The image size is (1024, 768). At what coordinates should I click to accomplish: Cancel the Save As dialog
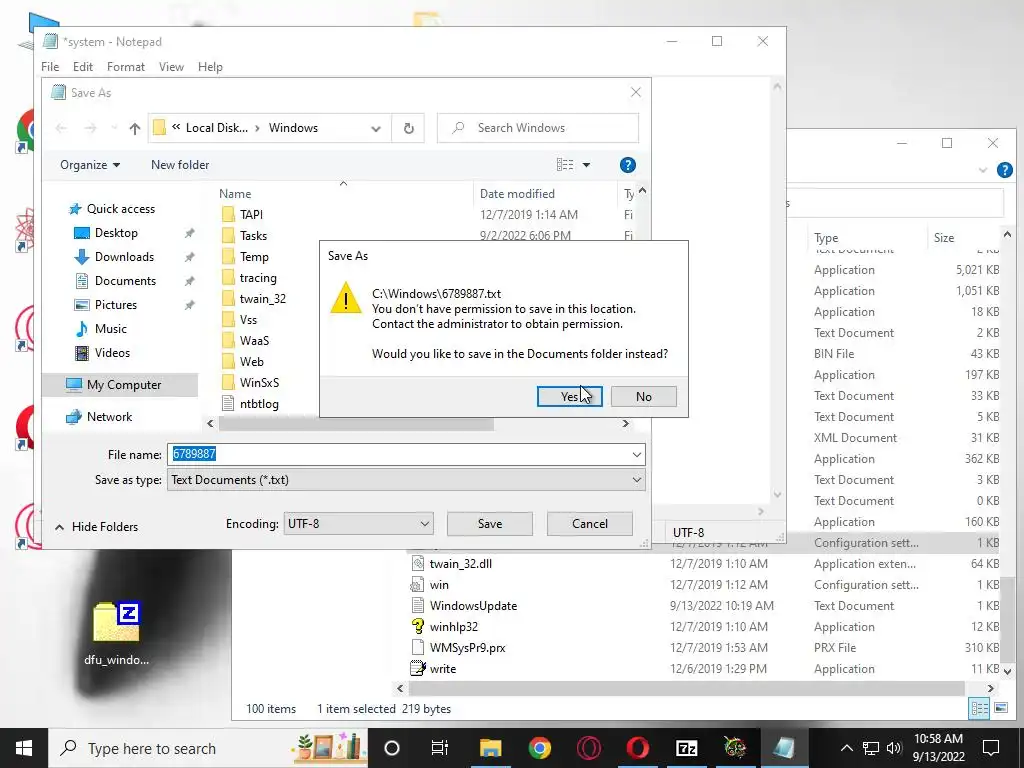pyautogui.click(x=590, y=524)
